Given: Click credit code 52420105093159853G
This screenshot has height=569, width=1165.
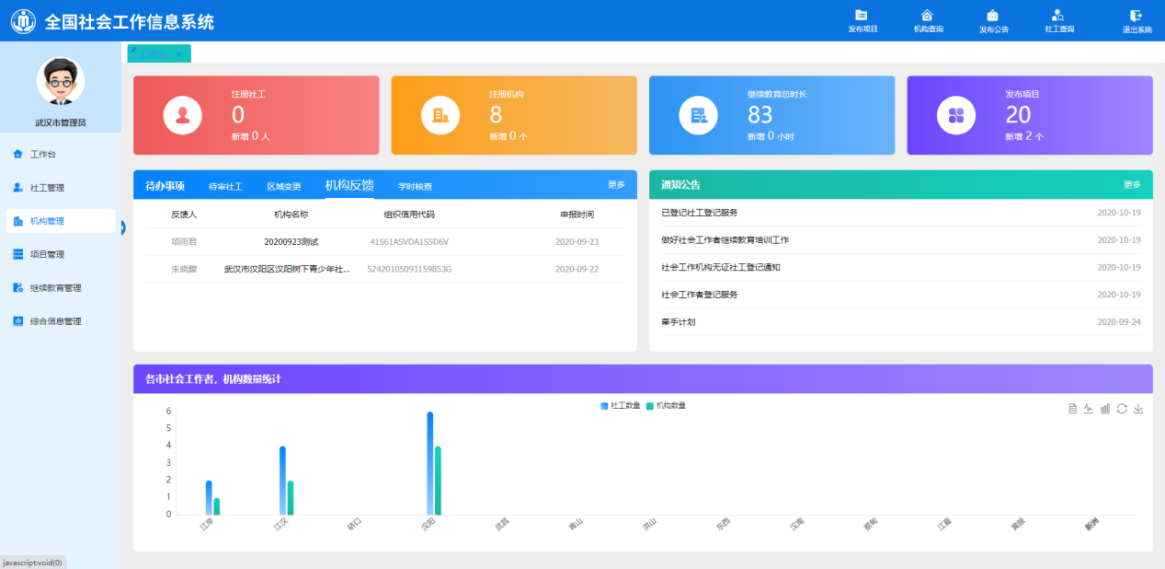Looking at the screenshot, I should [409, 269].
